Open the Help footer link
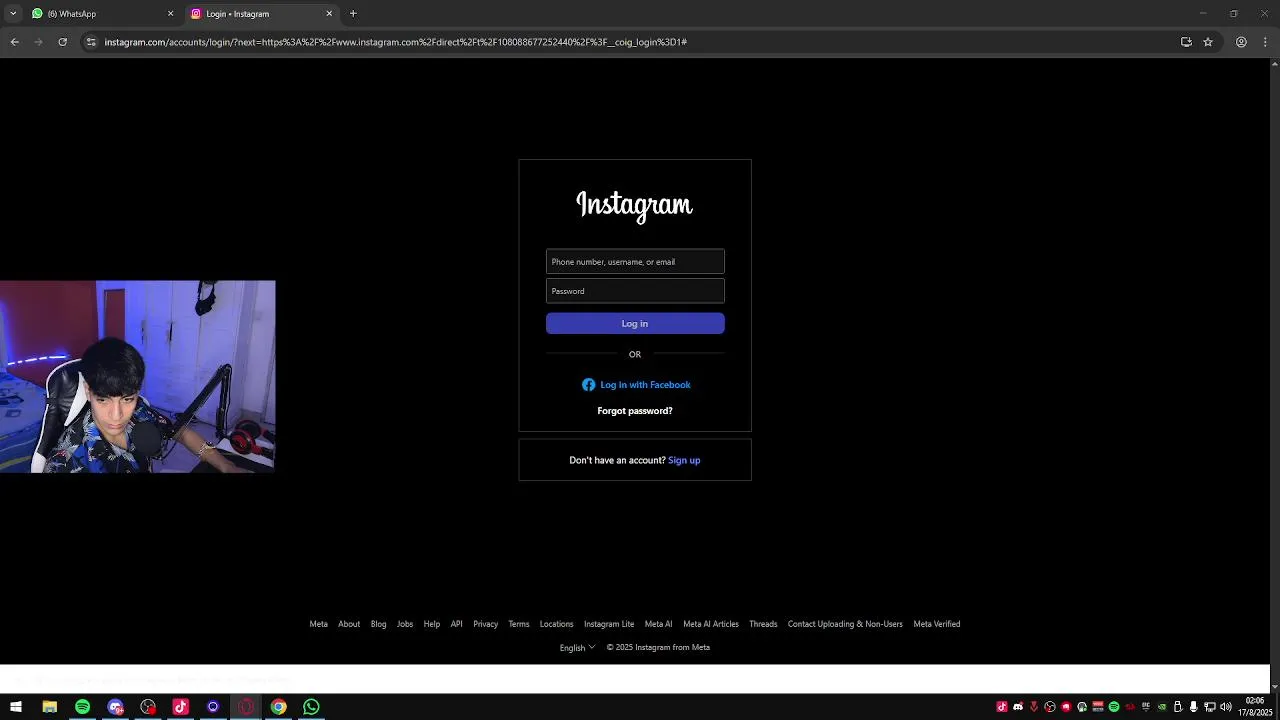 pos(432,624)
